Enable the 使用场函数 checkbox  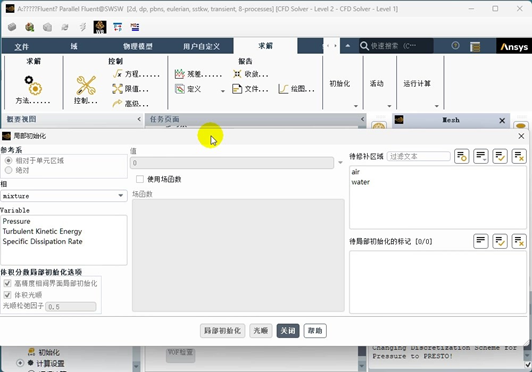tap(140, 179)
